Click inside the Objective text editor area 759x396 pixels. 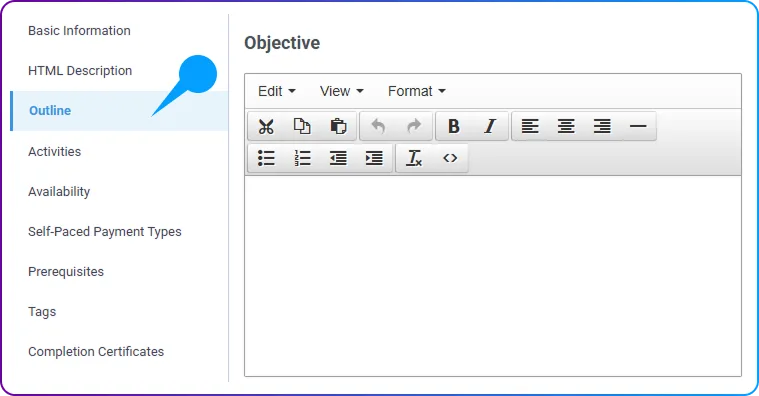(x=493, y=275)
